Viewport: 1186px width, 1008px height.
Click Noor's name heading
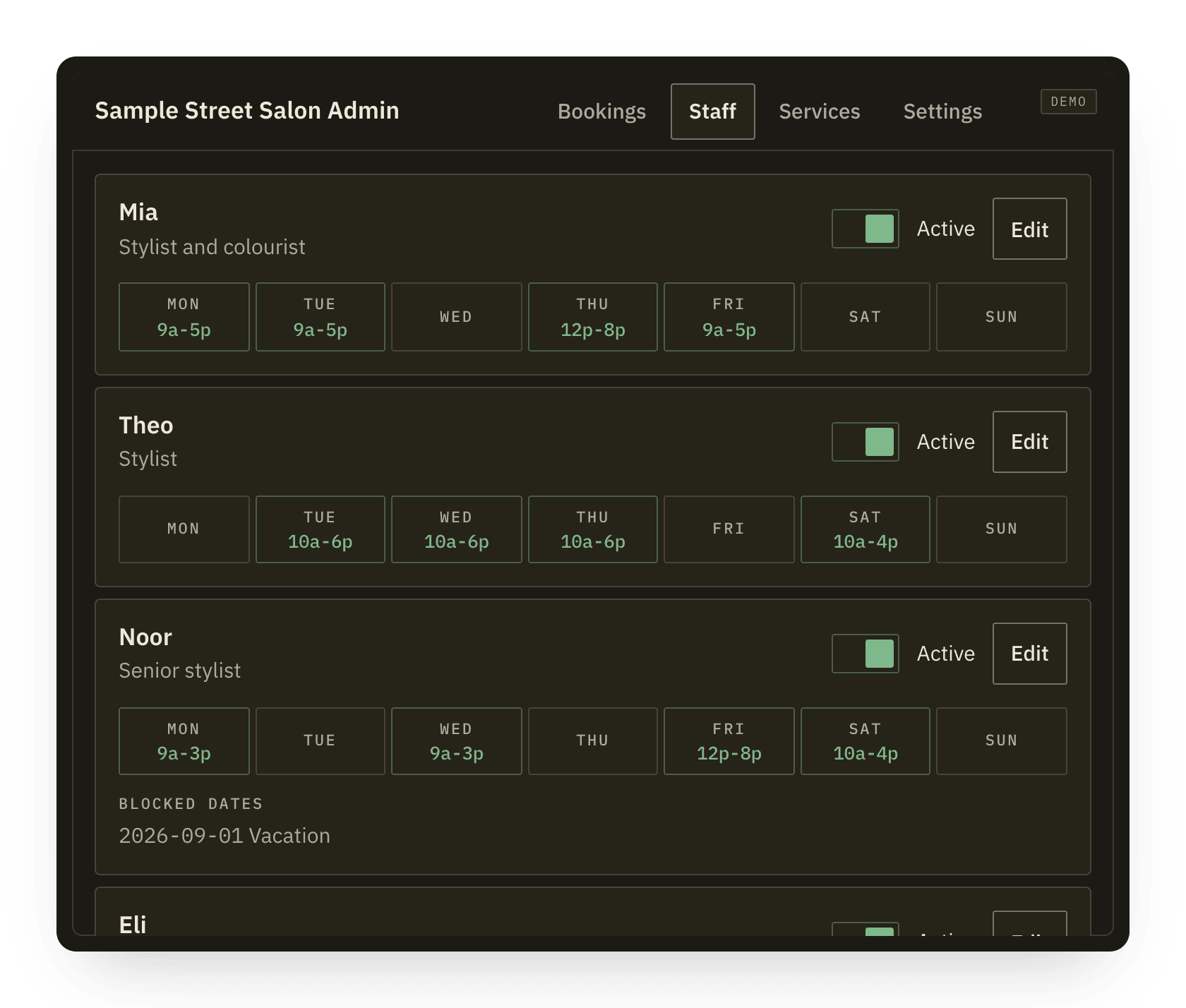pyautogui.click(x=145, y=637)
